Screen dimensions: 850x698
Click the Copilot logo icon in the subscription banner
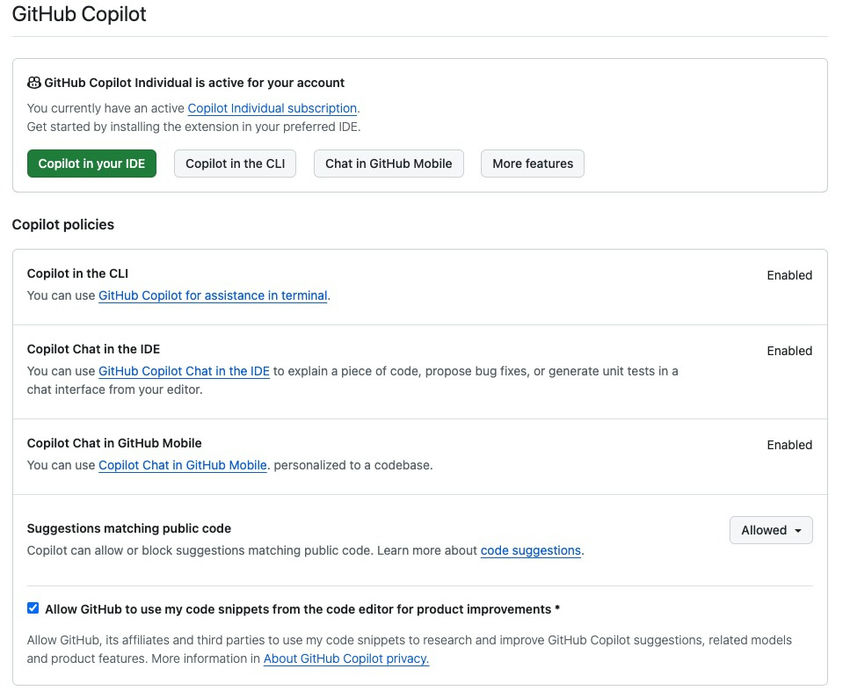tap(34, 83)
